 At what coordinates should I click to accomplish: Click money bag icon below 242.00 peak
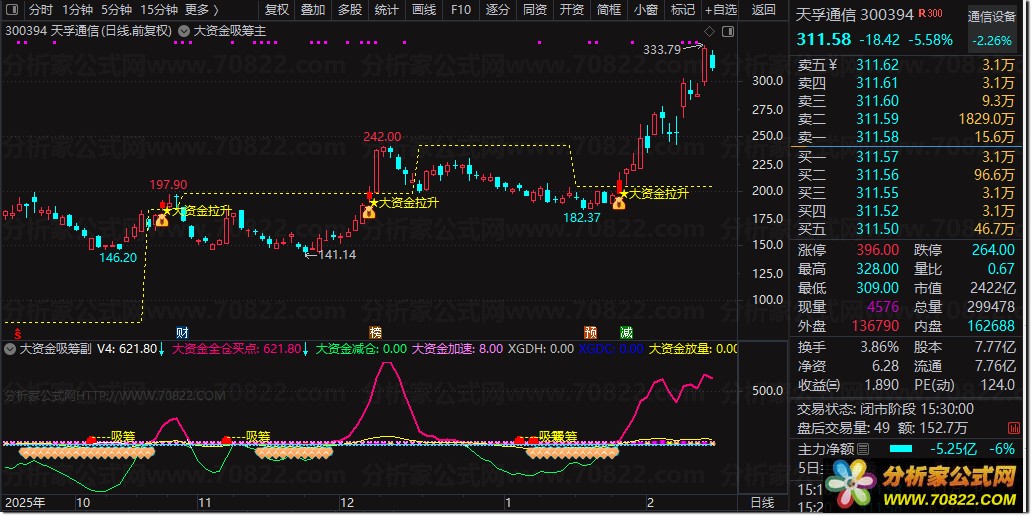click(x=368, y=212)
